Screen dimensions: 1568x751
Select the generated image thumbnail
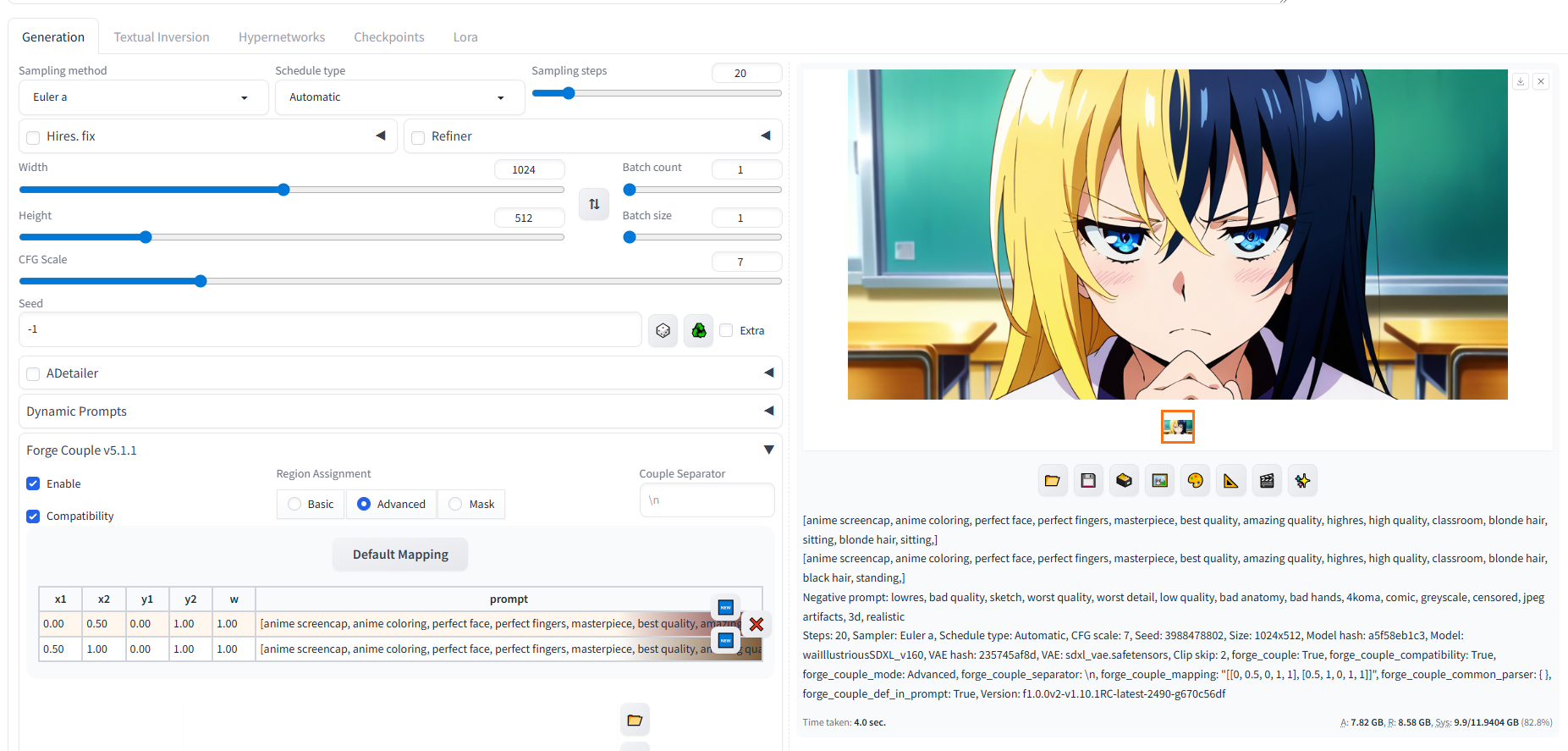coord(1178,427)
